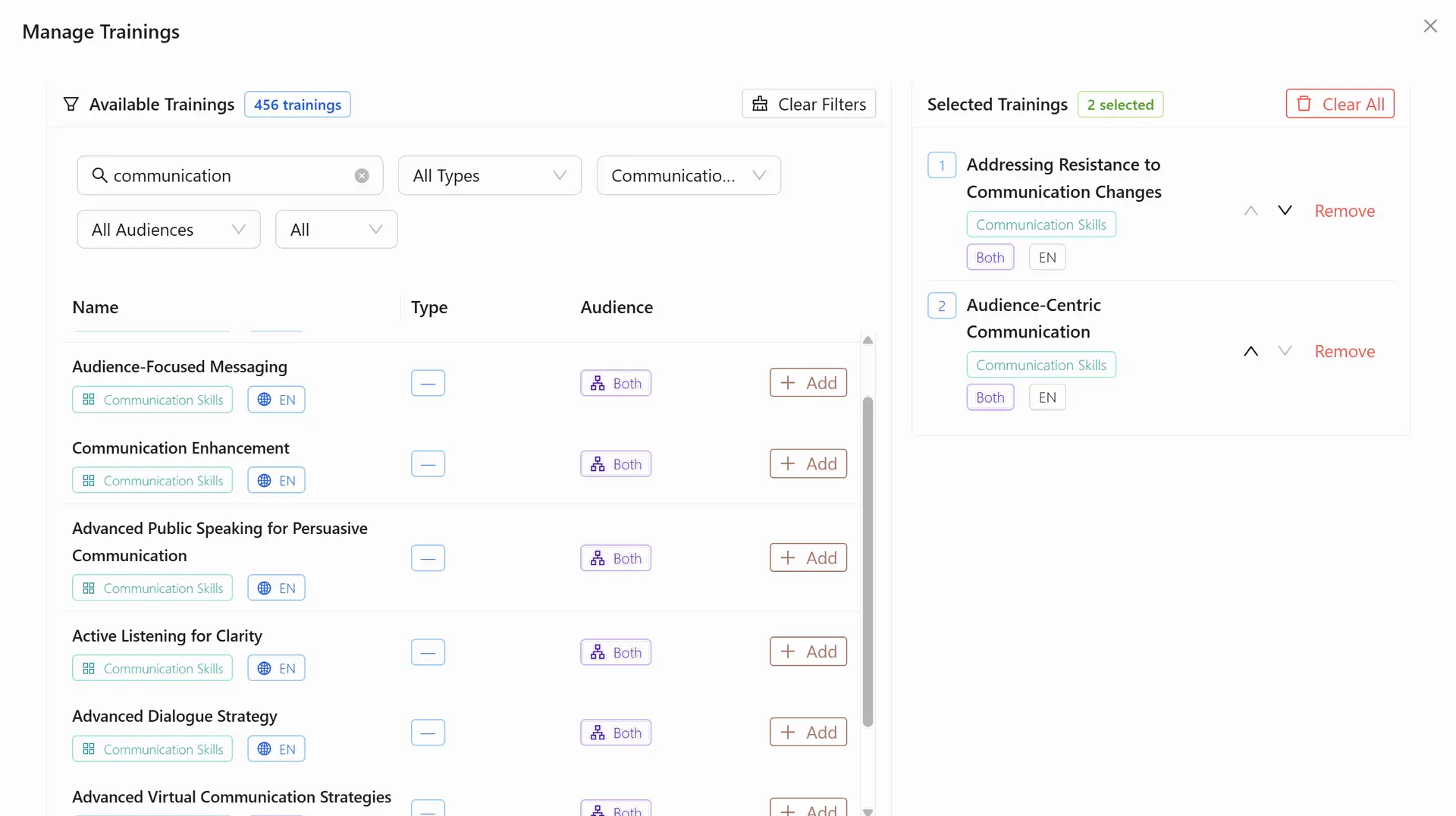This screenshot has width=1456, height=816.
Task: Click Both audience badge for Advanced Dialogue Strategy
Action: (x=616, y=733)
